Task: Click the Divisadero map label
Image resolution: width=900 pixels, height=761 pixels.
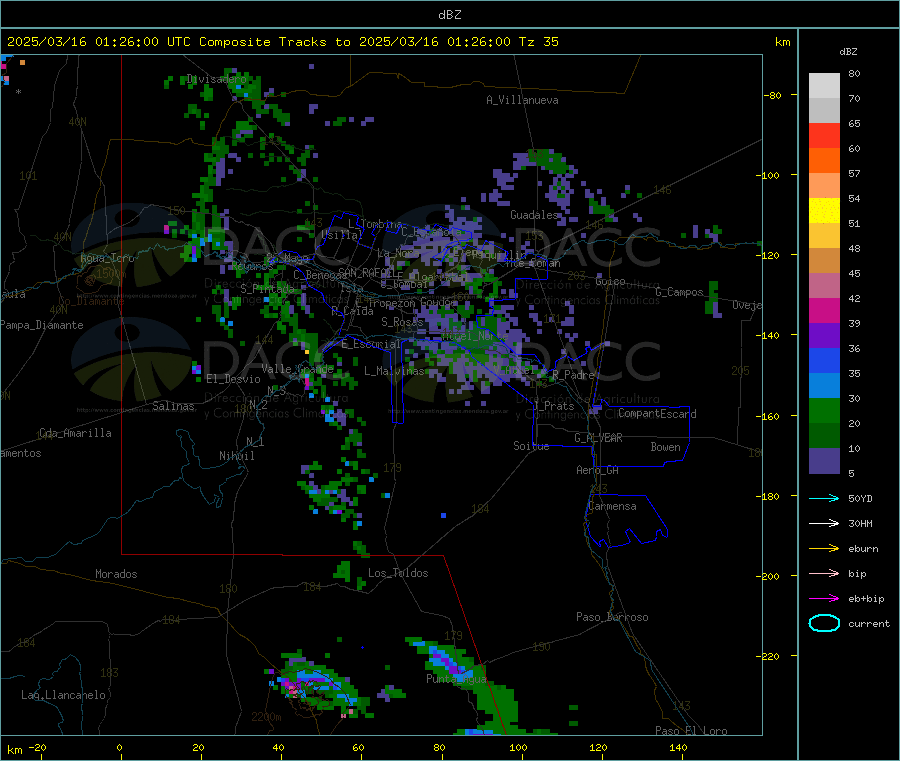Action: click(x=216, y=79)
